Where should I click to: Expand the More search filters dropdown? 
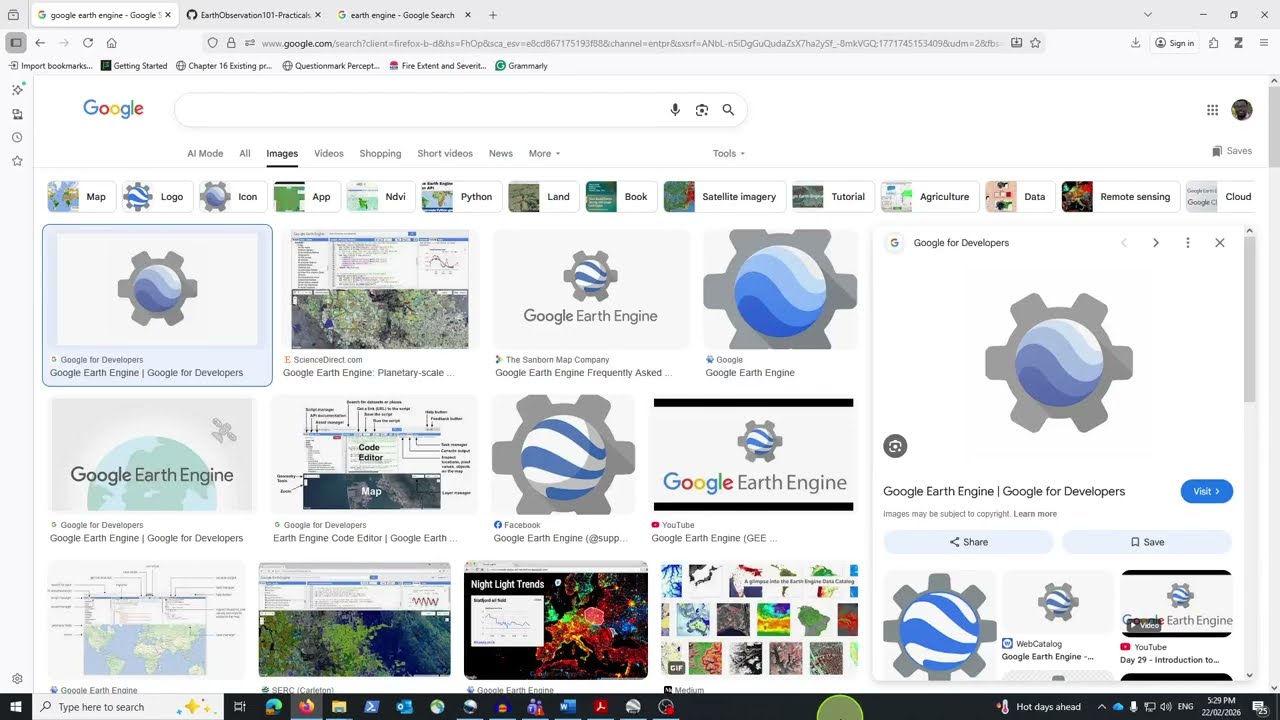545,153
